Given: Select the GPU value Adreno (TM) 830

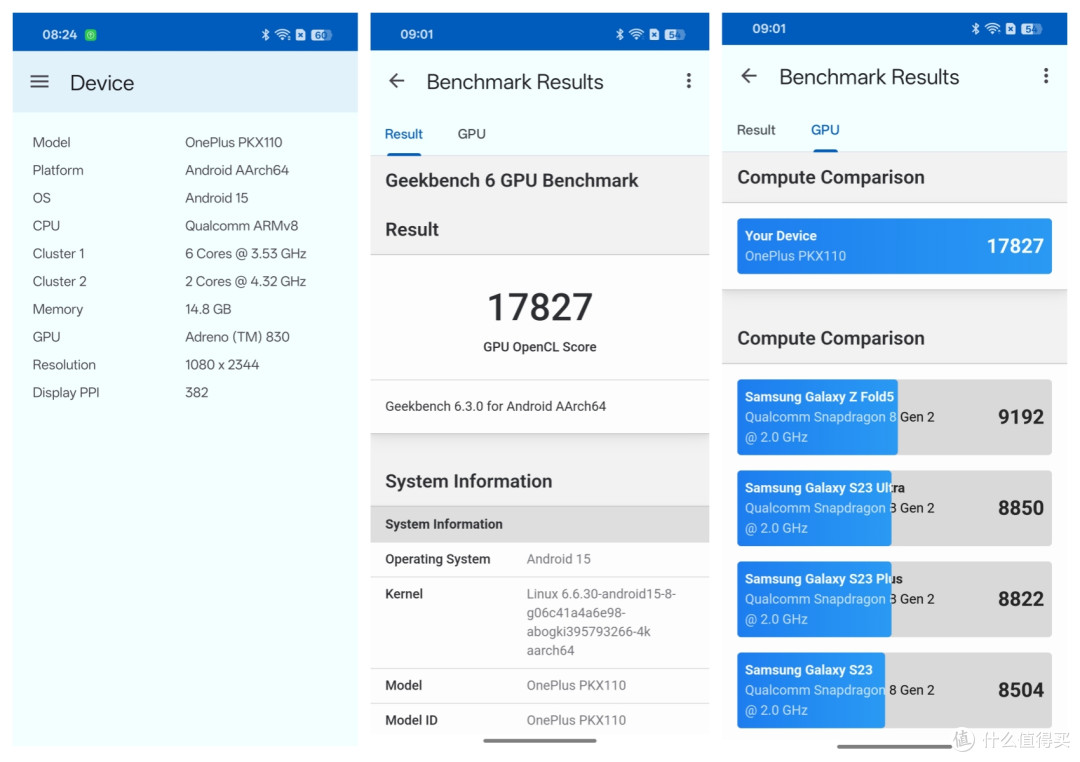Looking at the screenshot, I should pyautogui.click(x=237, y=337).
